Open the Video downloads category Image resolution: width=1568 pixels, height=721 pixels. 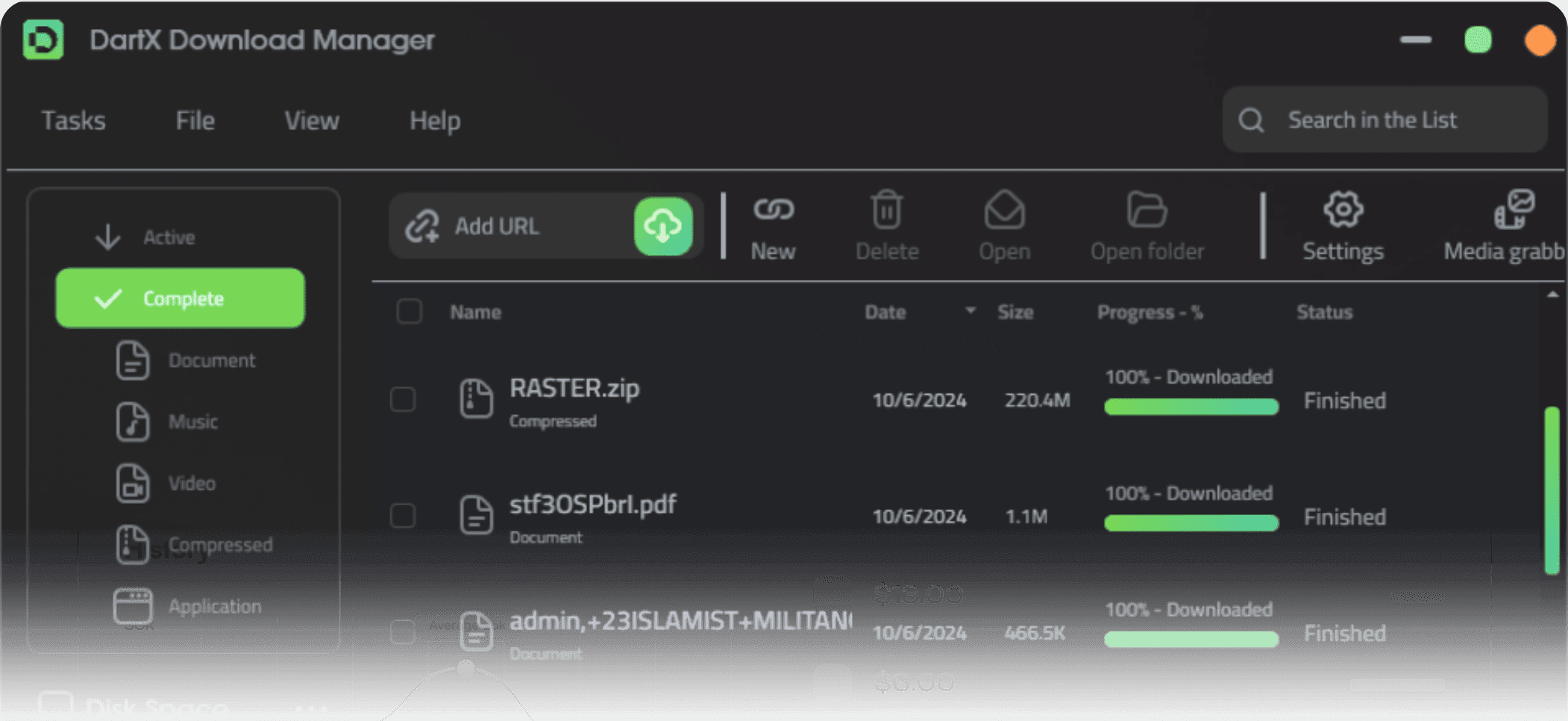tap(133, 483)
